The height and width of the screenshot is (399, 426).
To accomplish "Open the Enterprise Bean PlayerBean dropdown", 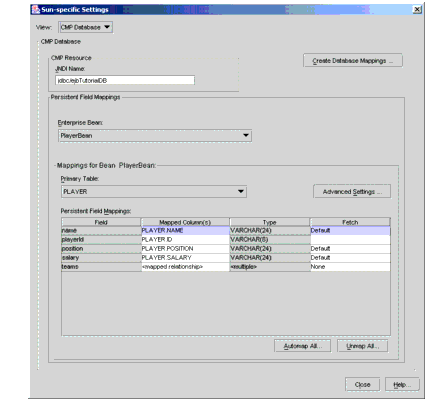I will (x=155, y=136).
